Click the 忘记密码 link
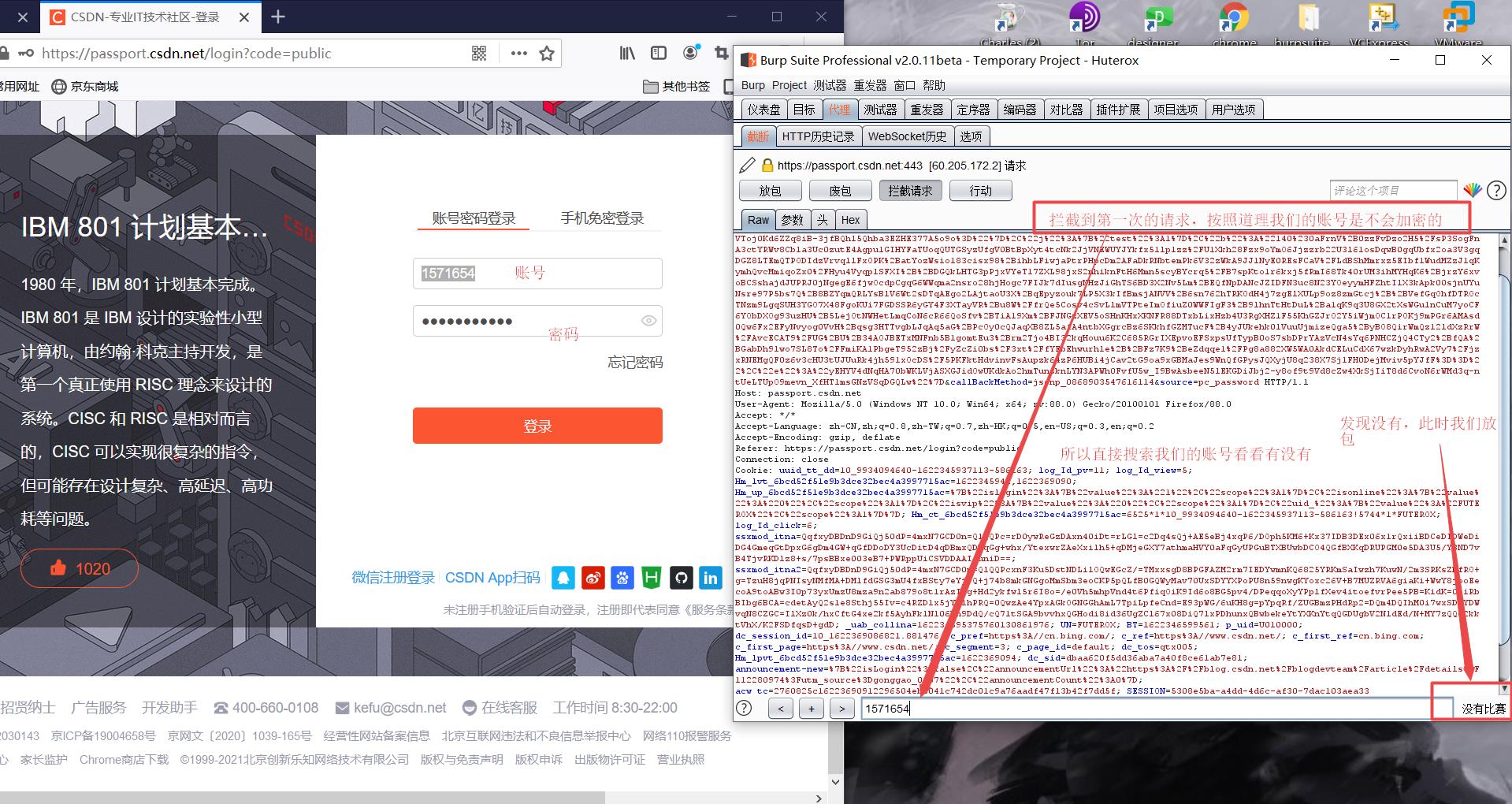1512x804 pixels. [635, 363]
